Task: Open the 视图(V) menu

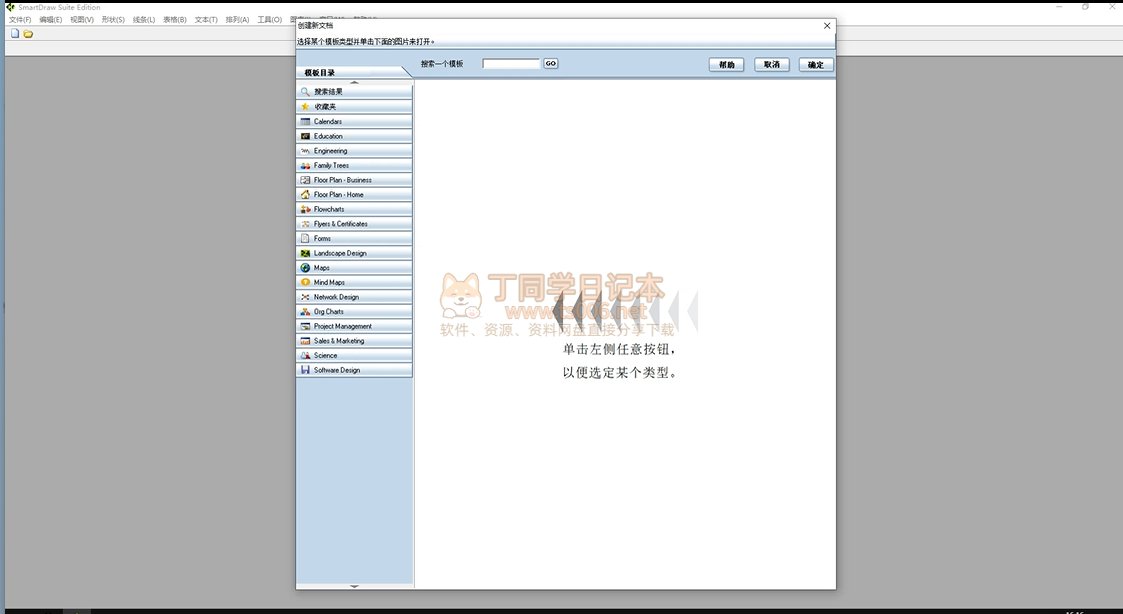Action: 82,19
